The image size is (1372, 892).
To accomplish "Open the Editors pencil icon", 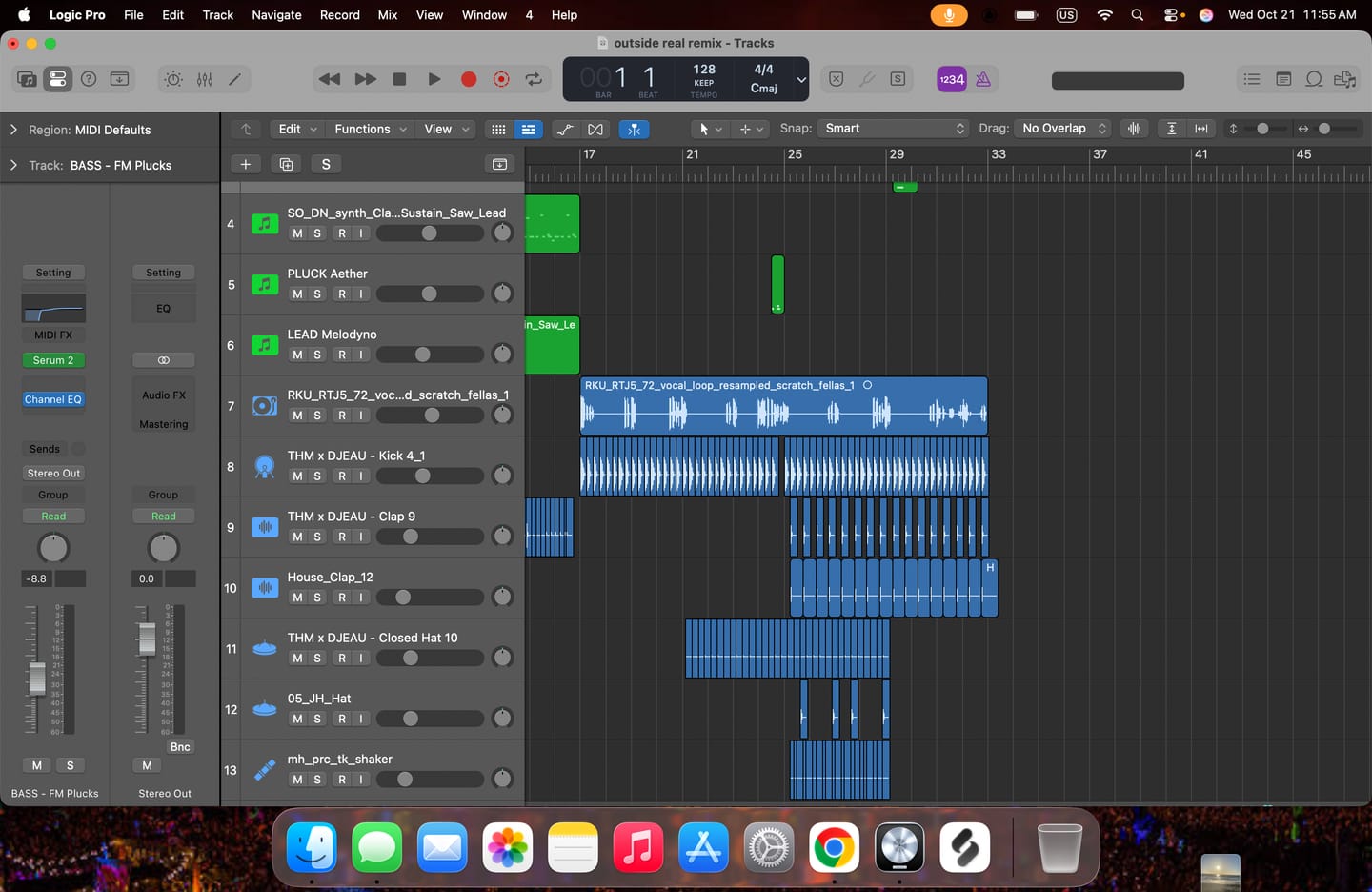I will [234, 79].
